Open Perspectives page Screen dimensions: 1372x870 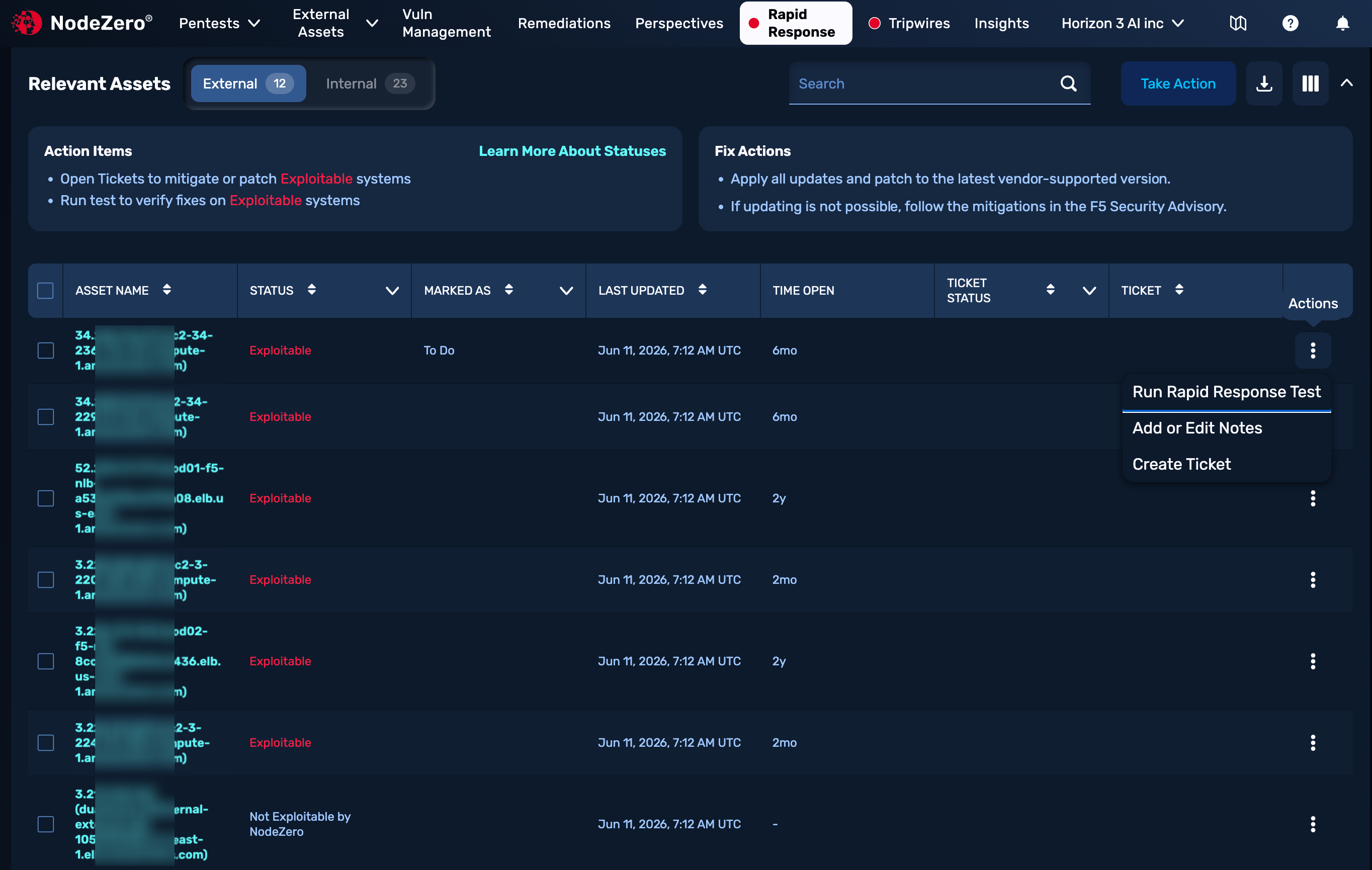tap(678, 23)
